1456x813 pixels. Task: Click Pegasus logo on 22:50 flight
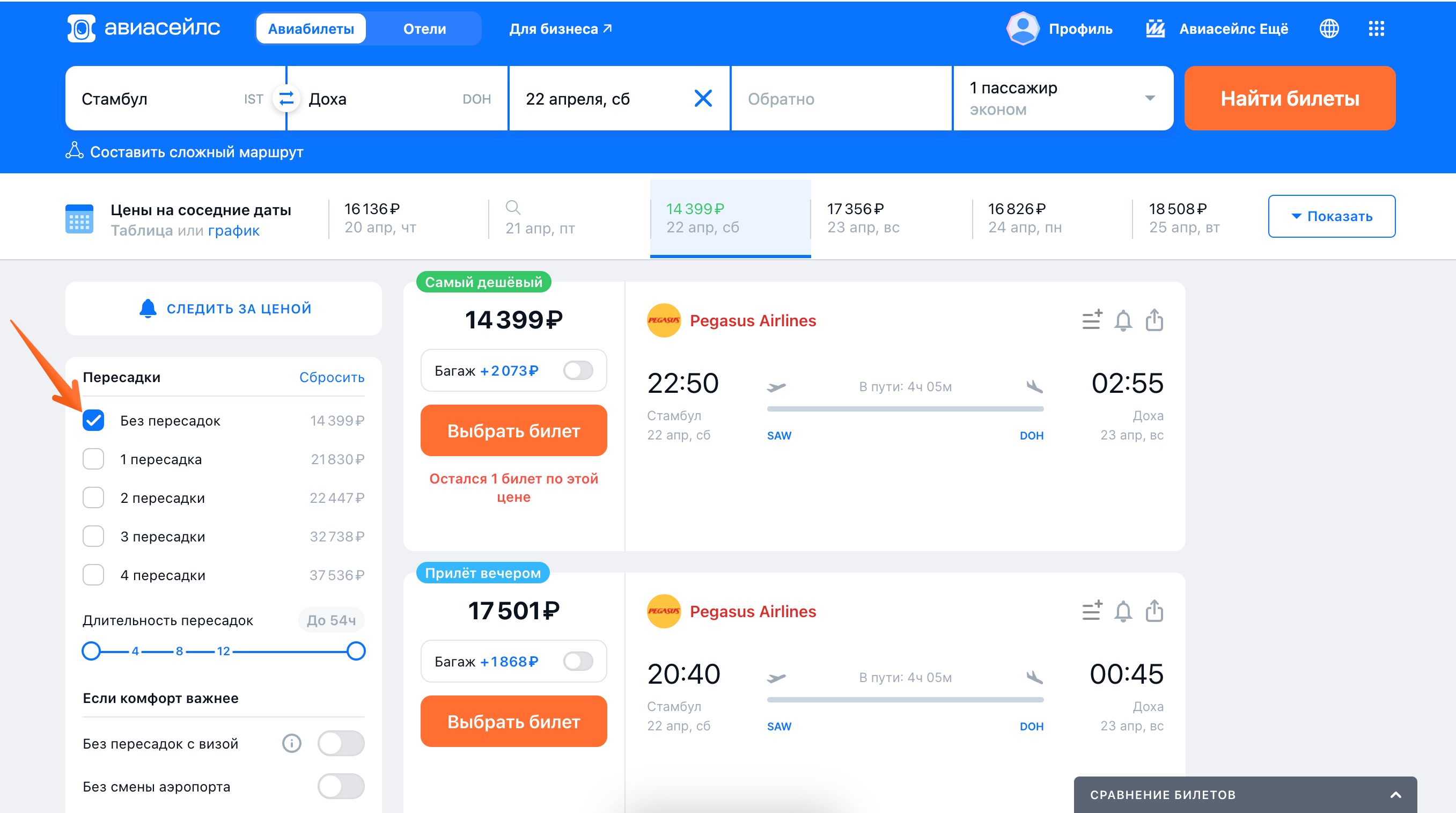click(664, 320)
